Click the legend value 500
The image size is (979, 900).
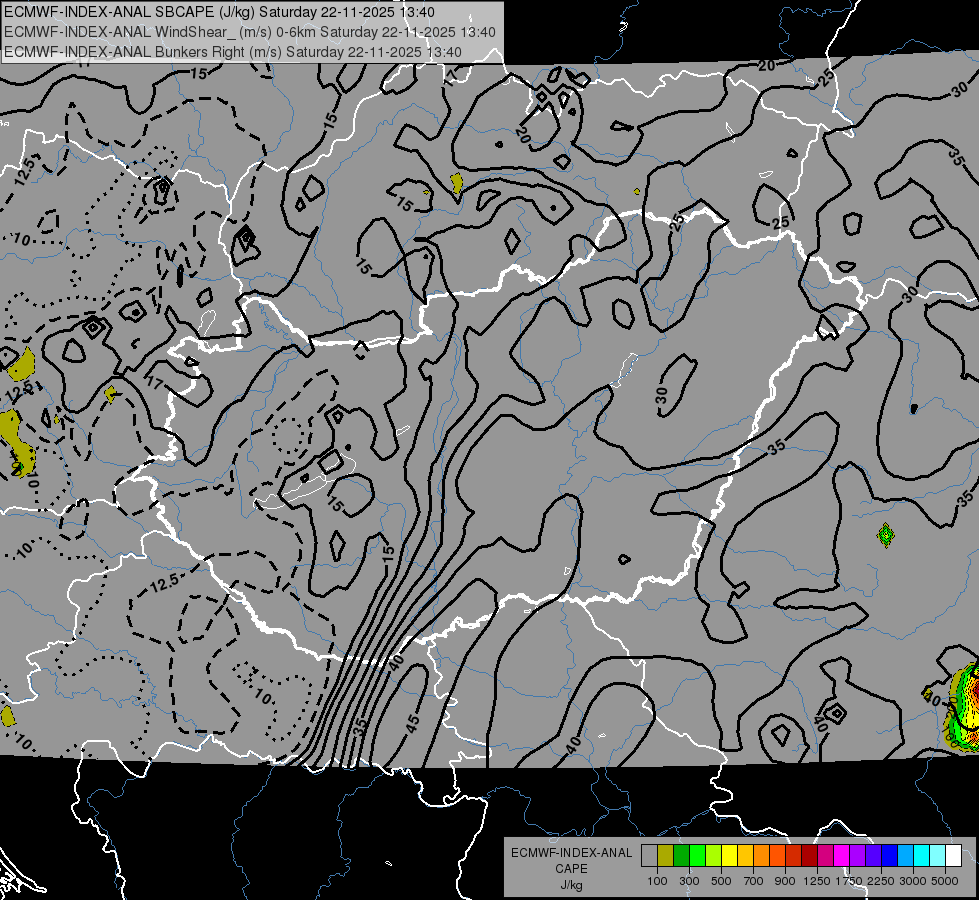point(721,881)
